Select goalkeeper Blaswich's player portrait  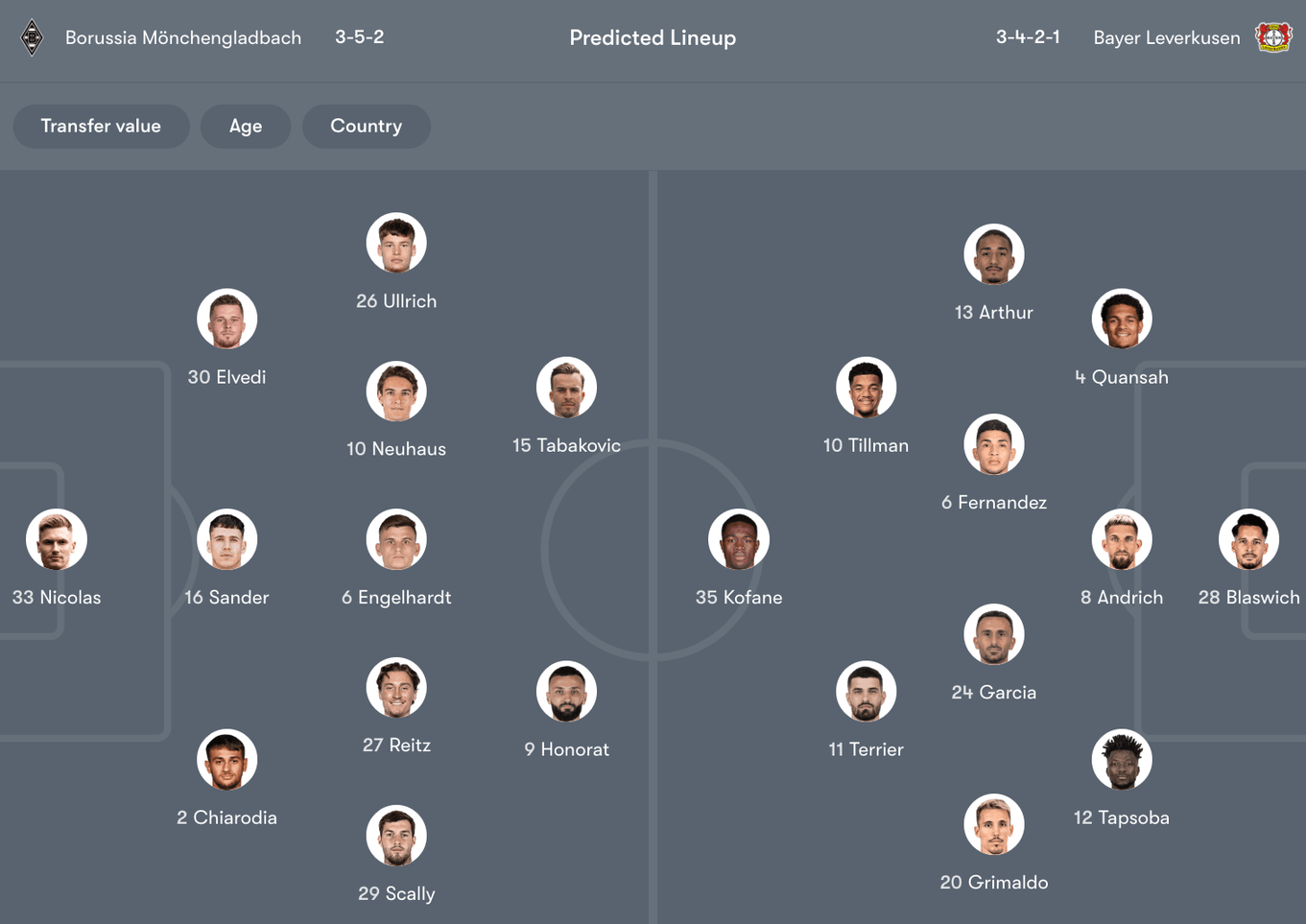point(1249,538)
